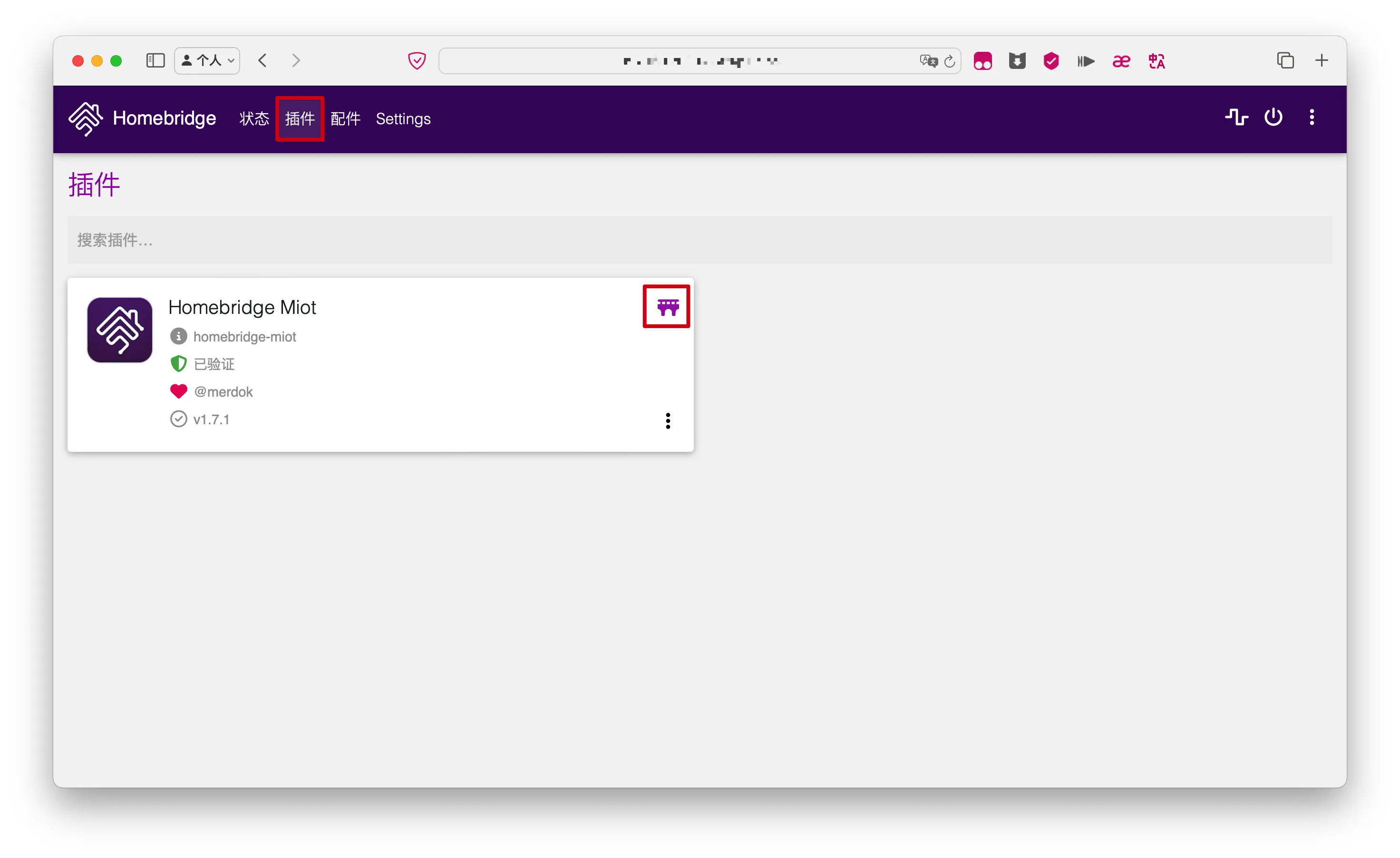1400x858 pixels.
Task: Open the child bridge setup icon
Action: click(x=668, y=307)
